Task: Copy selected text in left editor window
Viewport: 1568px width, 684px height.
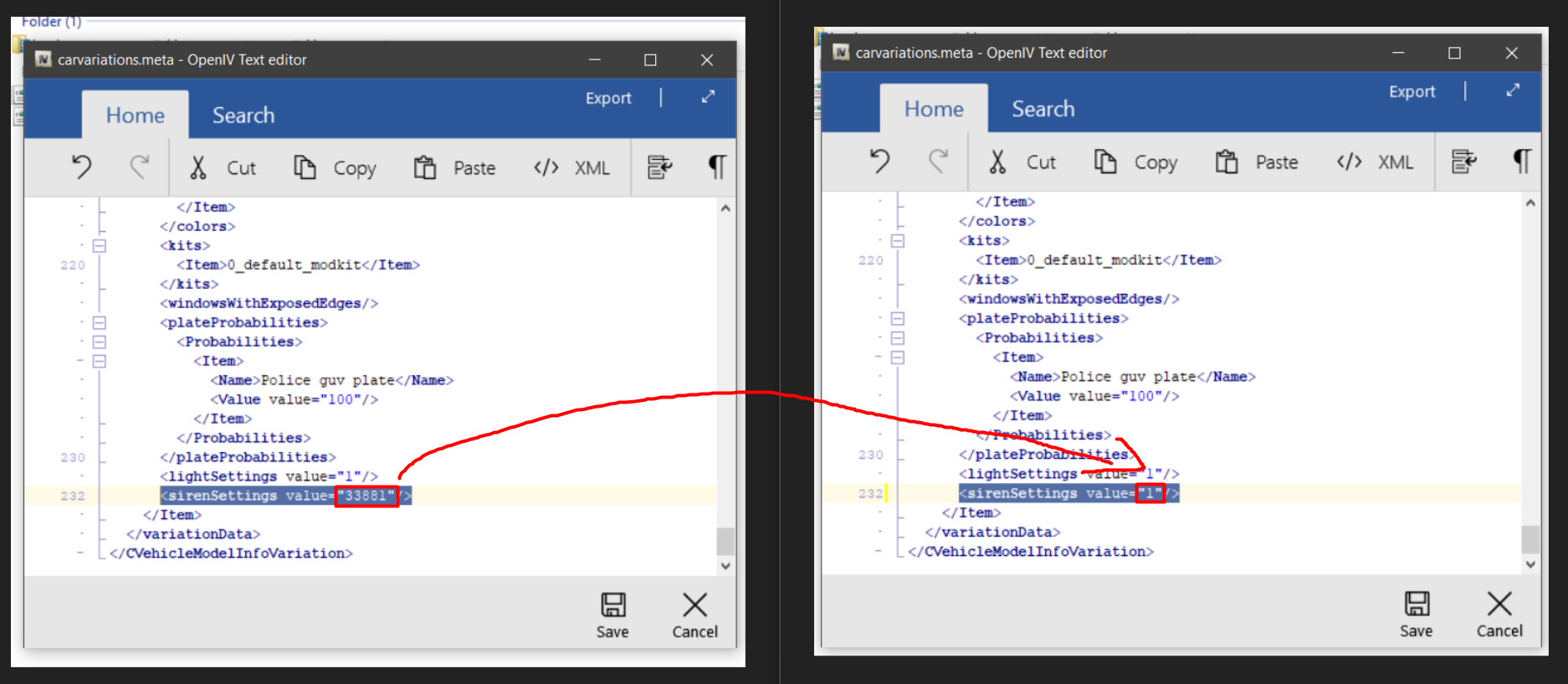Action: (335, 168)
